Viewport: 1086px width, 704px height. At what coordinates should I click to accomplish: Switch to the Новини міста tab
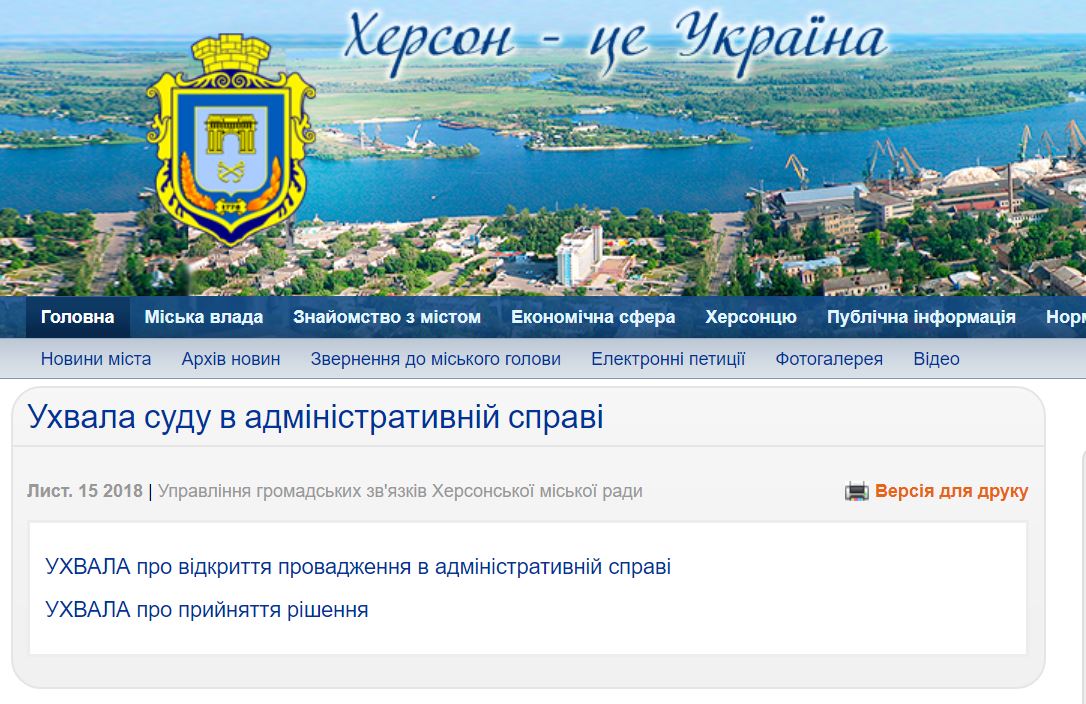point(96,359)
